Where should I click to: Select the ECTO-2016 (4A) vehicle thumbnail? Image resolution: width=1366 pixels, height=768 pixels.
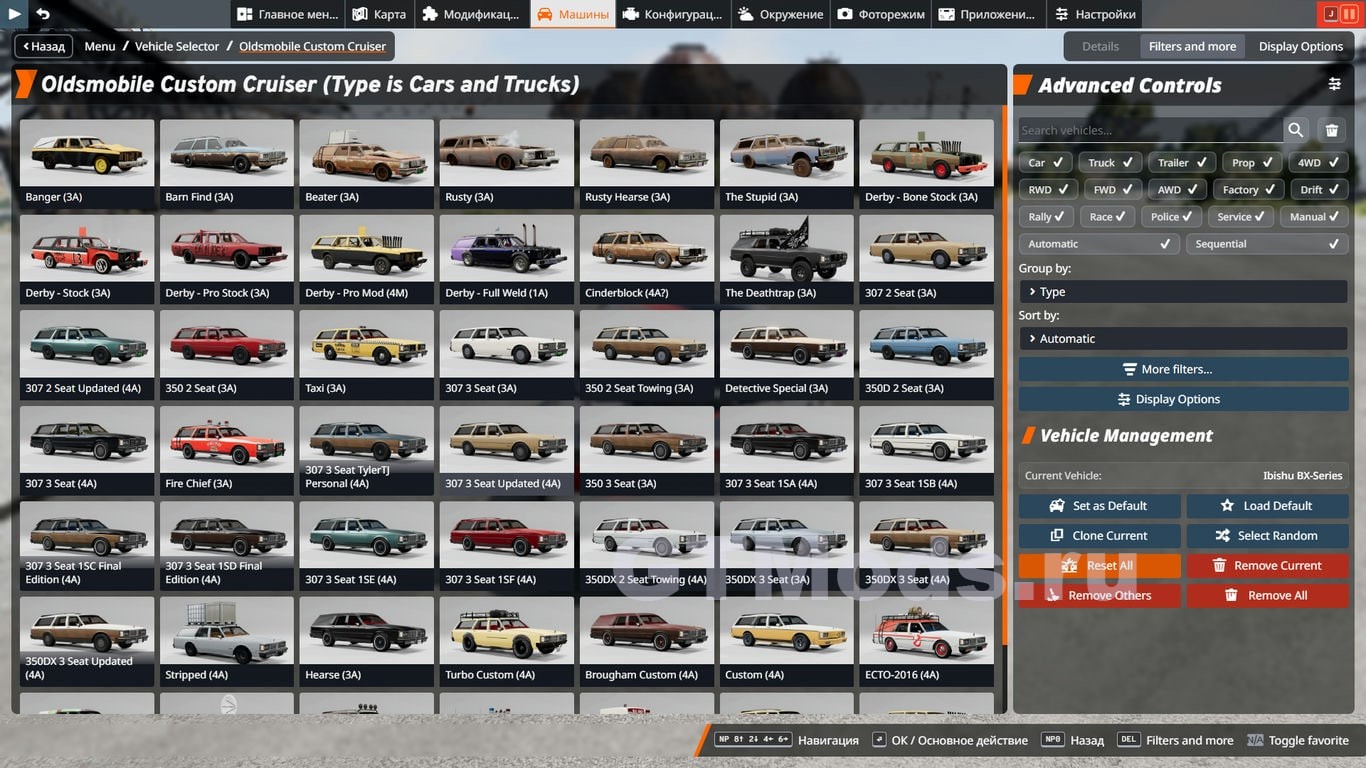click(926, 642)
